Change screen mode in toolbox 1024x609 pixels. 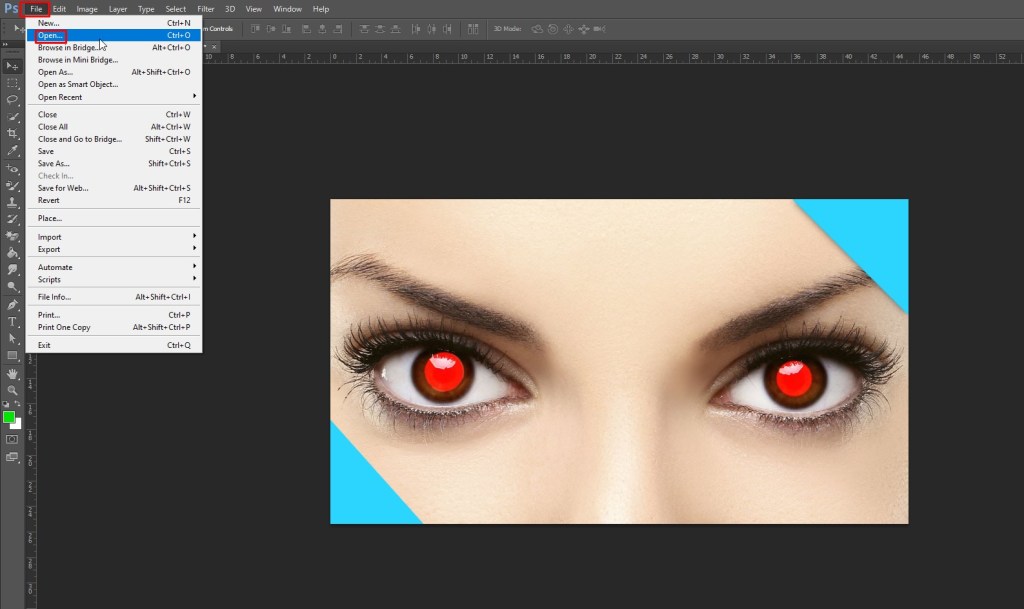[12, 457]
